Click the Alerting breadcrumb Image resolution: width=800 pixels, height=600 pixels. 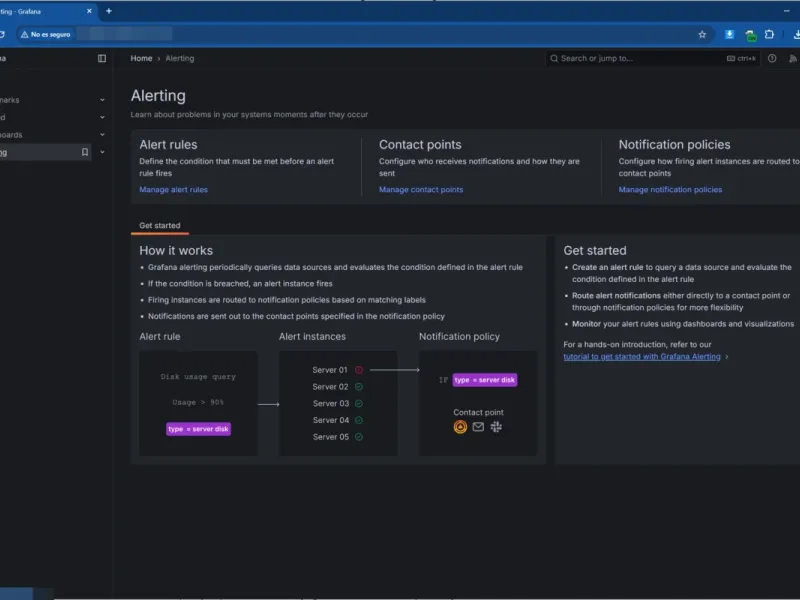180,58
